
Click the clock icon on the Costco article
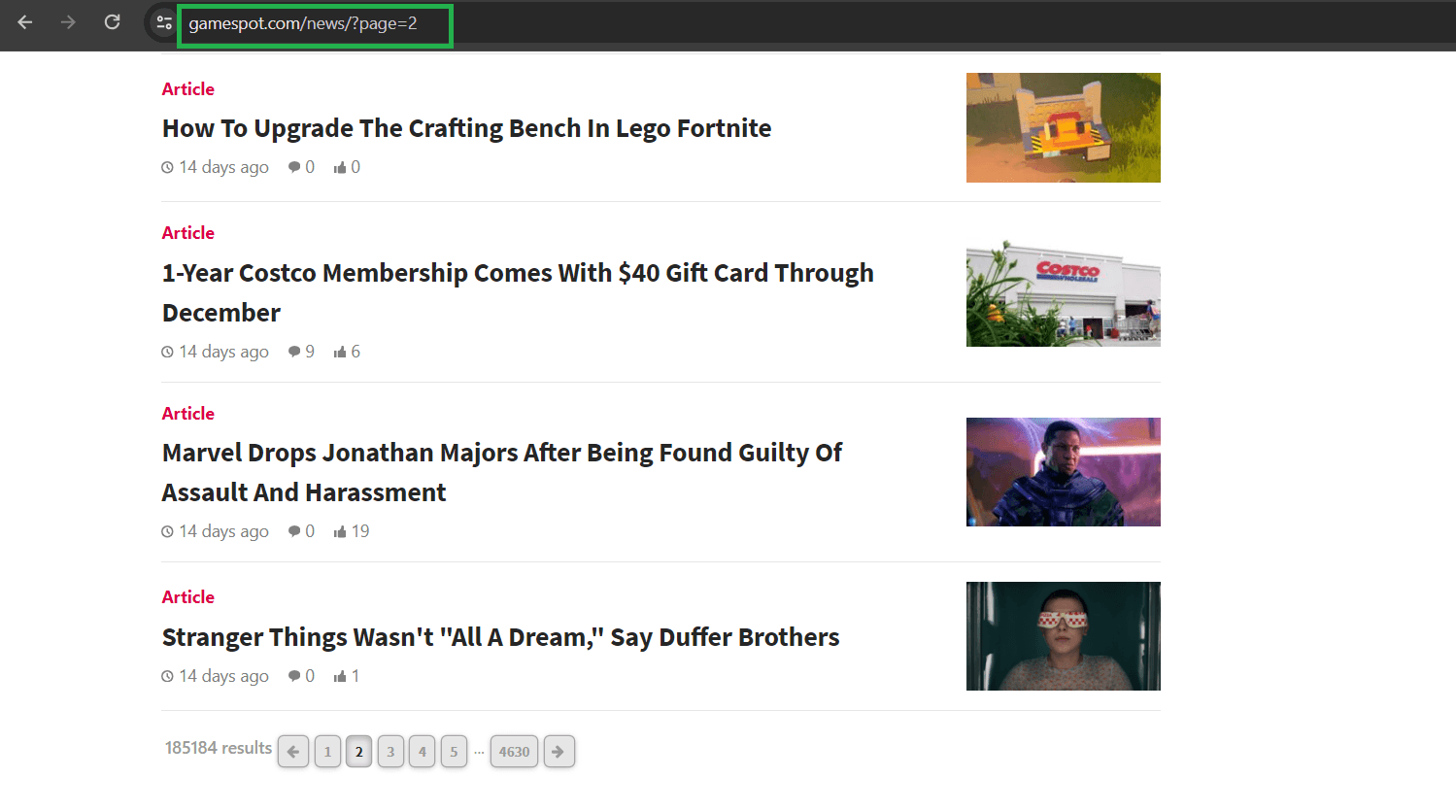167,352
